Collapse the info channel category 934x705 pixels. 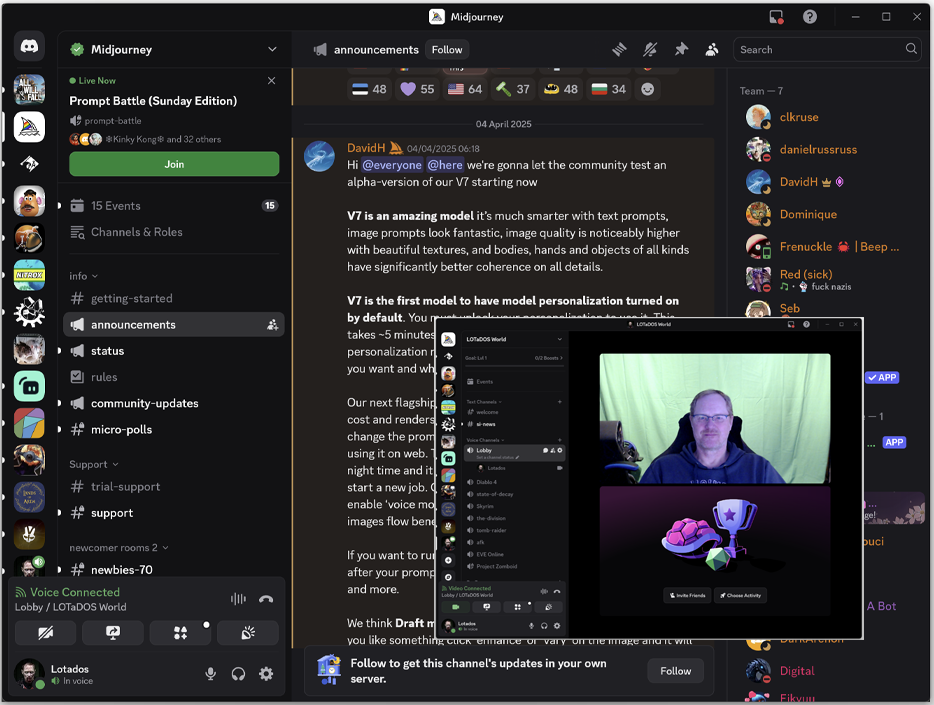84,276
